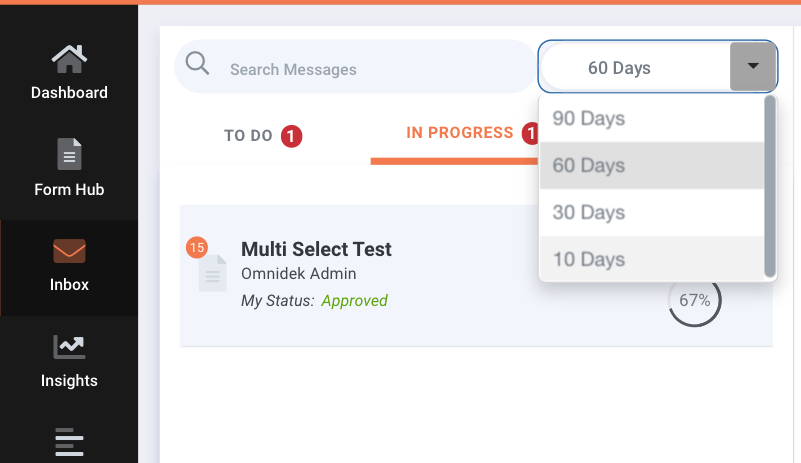
Task: Click the text-lines icon below Insights
Action: pos(69,442)
